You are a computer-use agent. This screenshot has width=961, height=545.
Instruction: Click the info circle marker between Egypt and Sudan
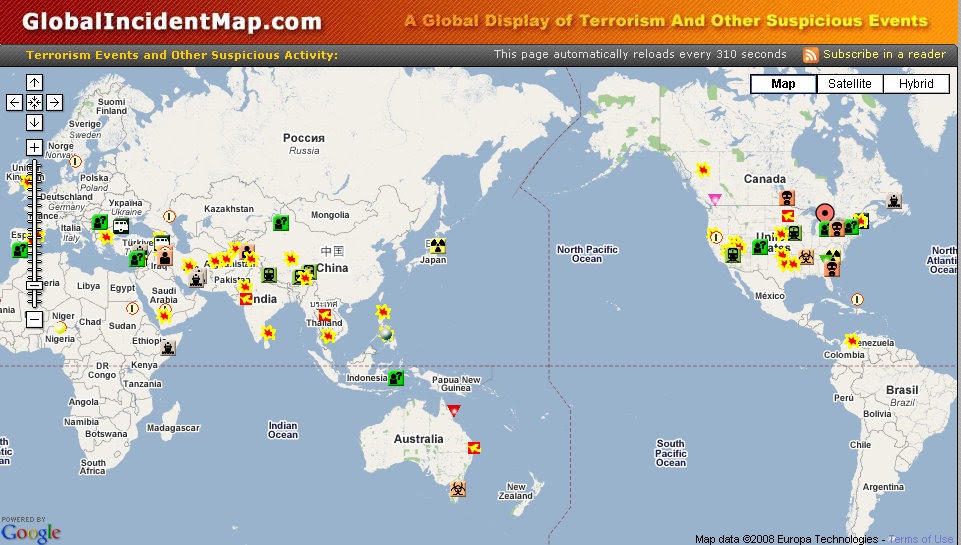pos(132,308)
